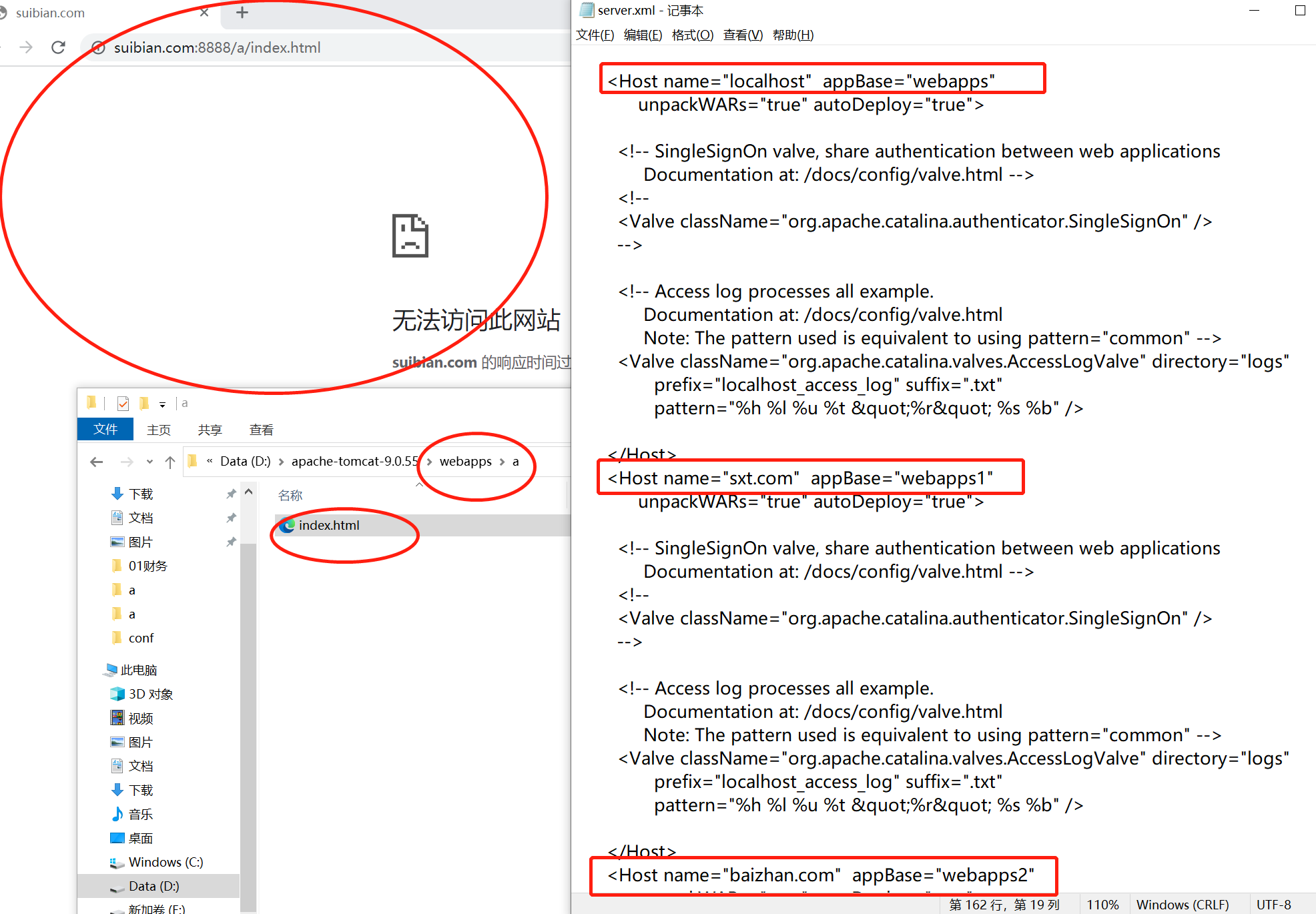
Task: Open a new browser tab
Action: tap(242, 12)
